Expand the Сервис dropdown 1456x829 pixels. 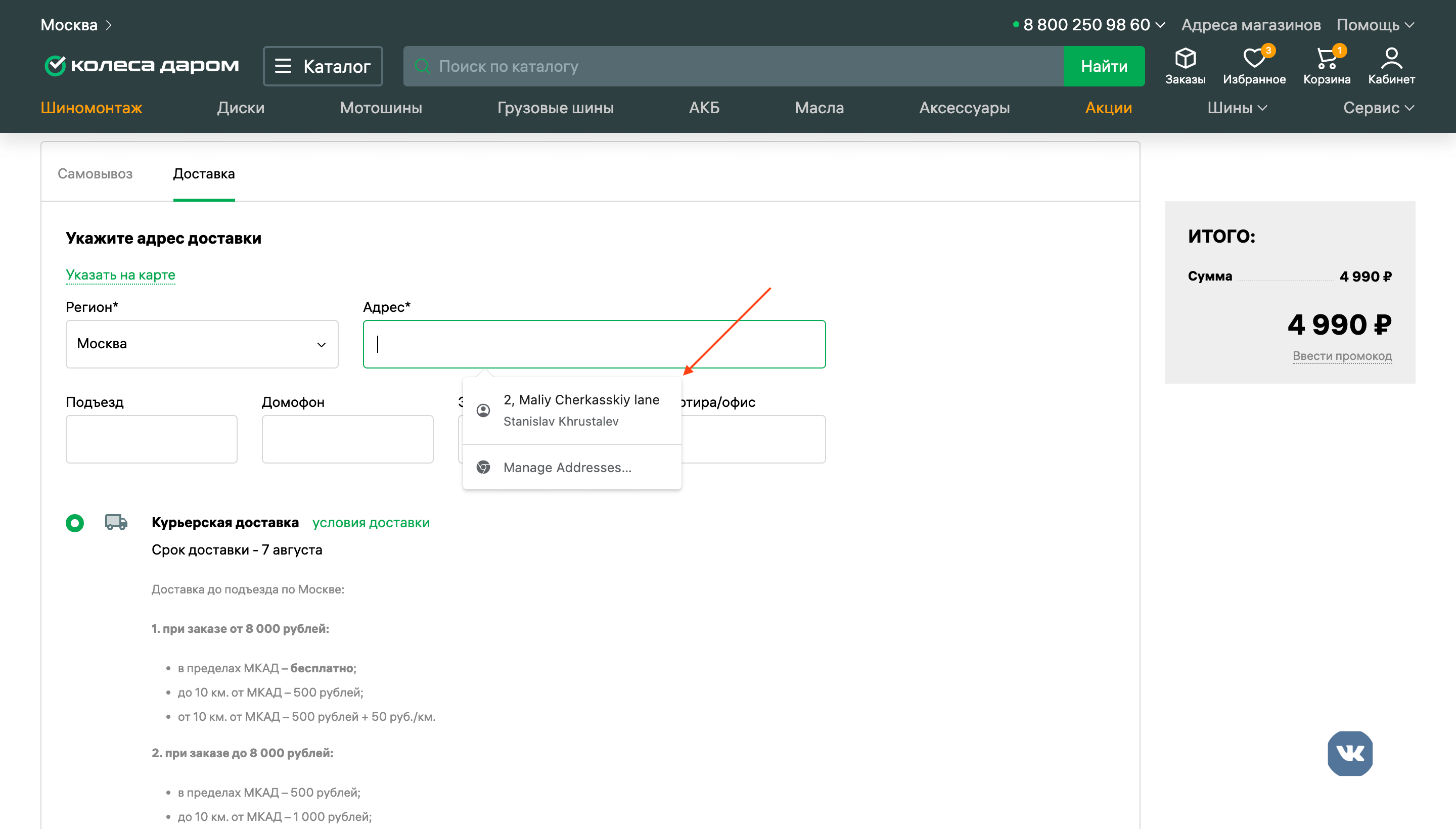coord(1379,108)
